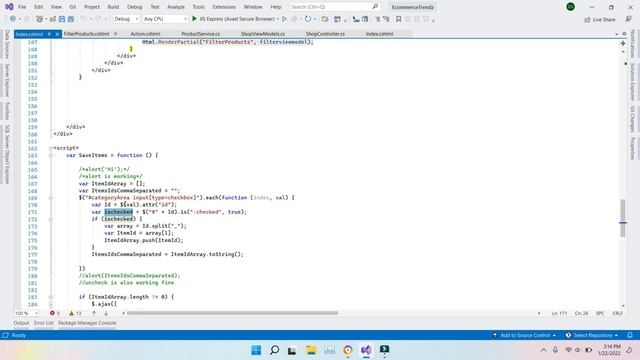Screen dimensions: 640x360
Task: Click the Visual Studio taskbar icon
Action: coord(366,350)
